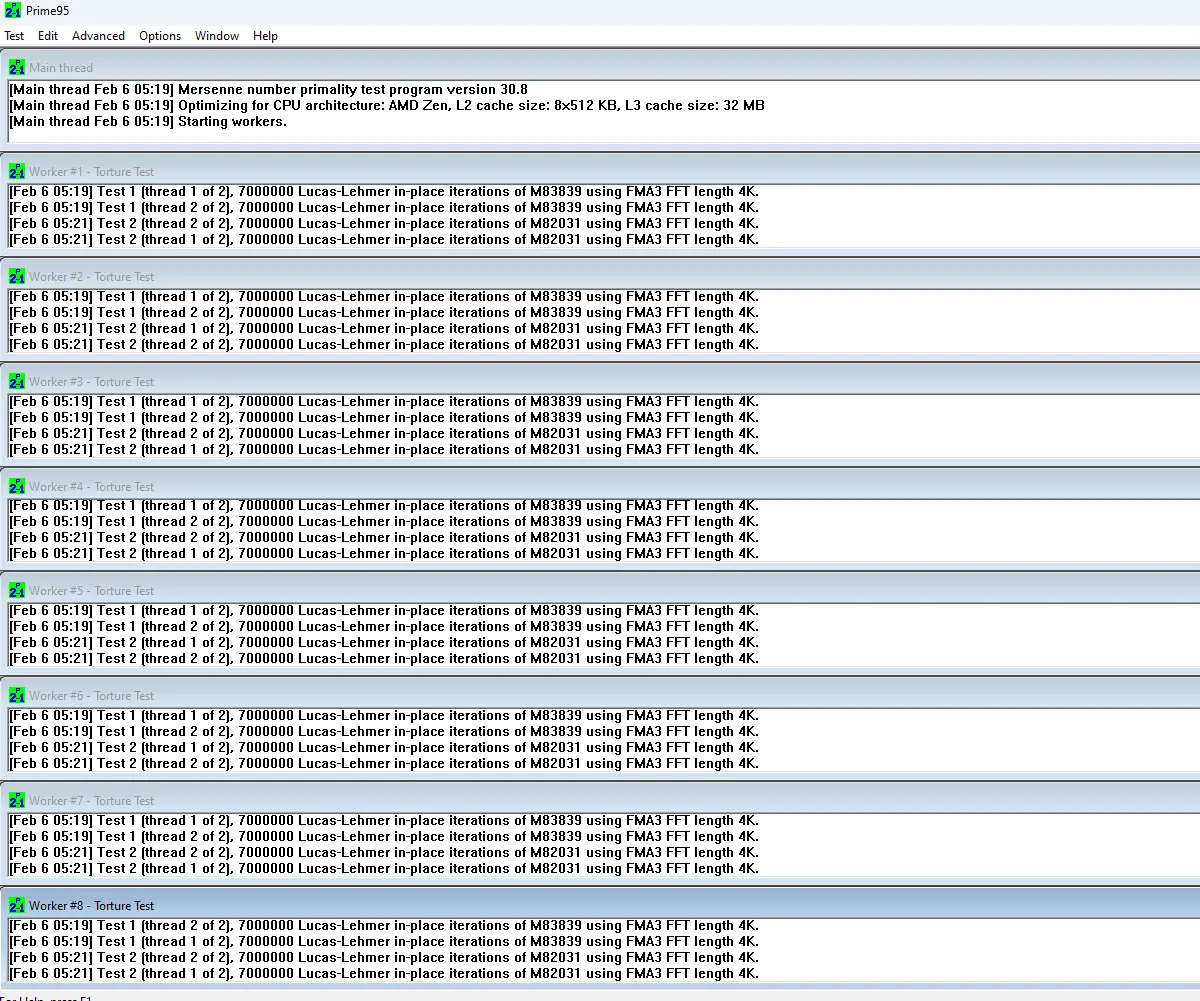
Task: Open the Options menu
Action: 160,36
